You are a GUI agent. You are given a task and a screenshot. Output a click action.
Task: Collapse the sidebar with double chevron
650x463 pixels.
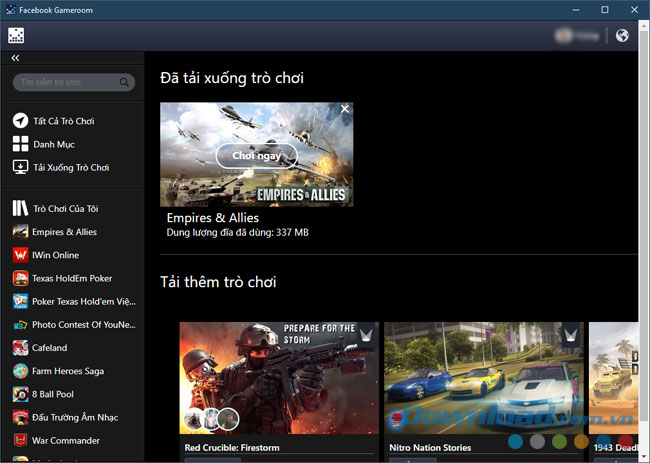point(16,59)
